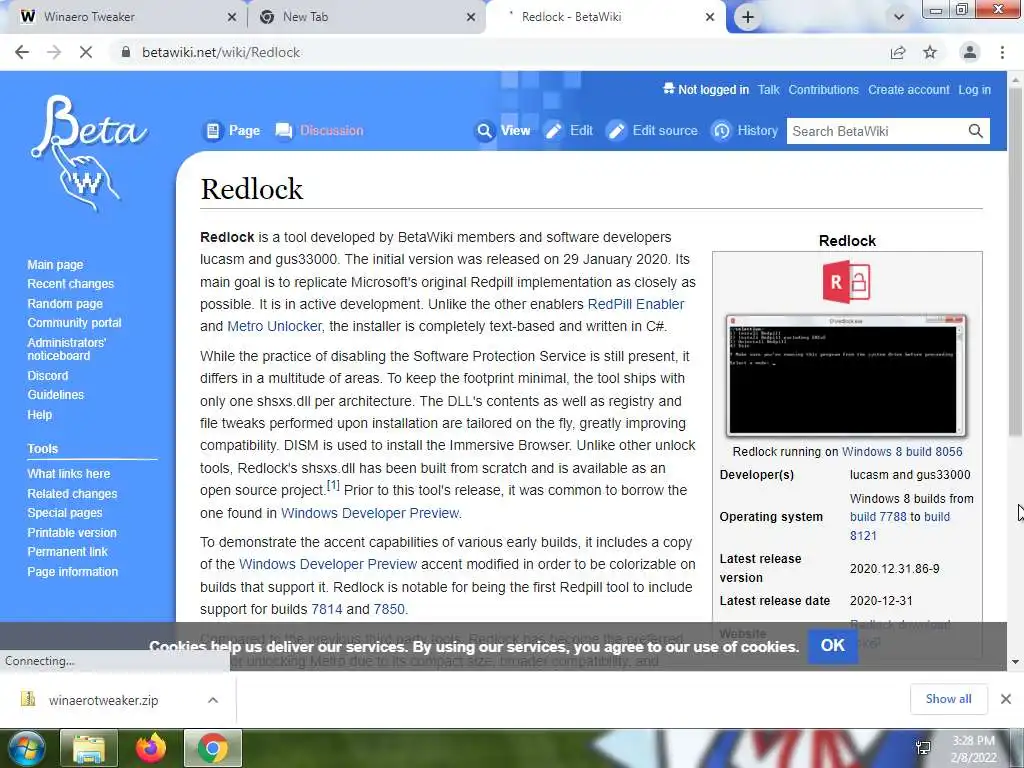Open a new tab with plus button
Screen dimensions: 1024x768
pyautogui.click(x=748, y=17)
